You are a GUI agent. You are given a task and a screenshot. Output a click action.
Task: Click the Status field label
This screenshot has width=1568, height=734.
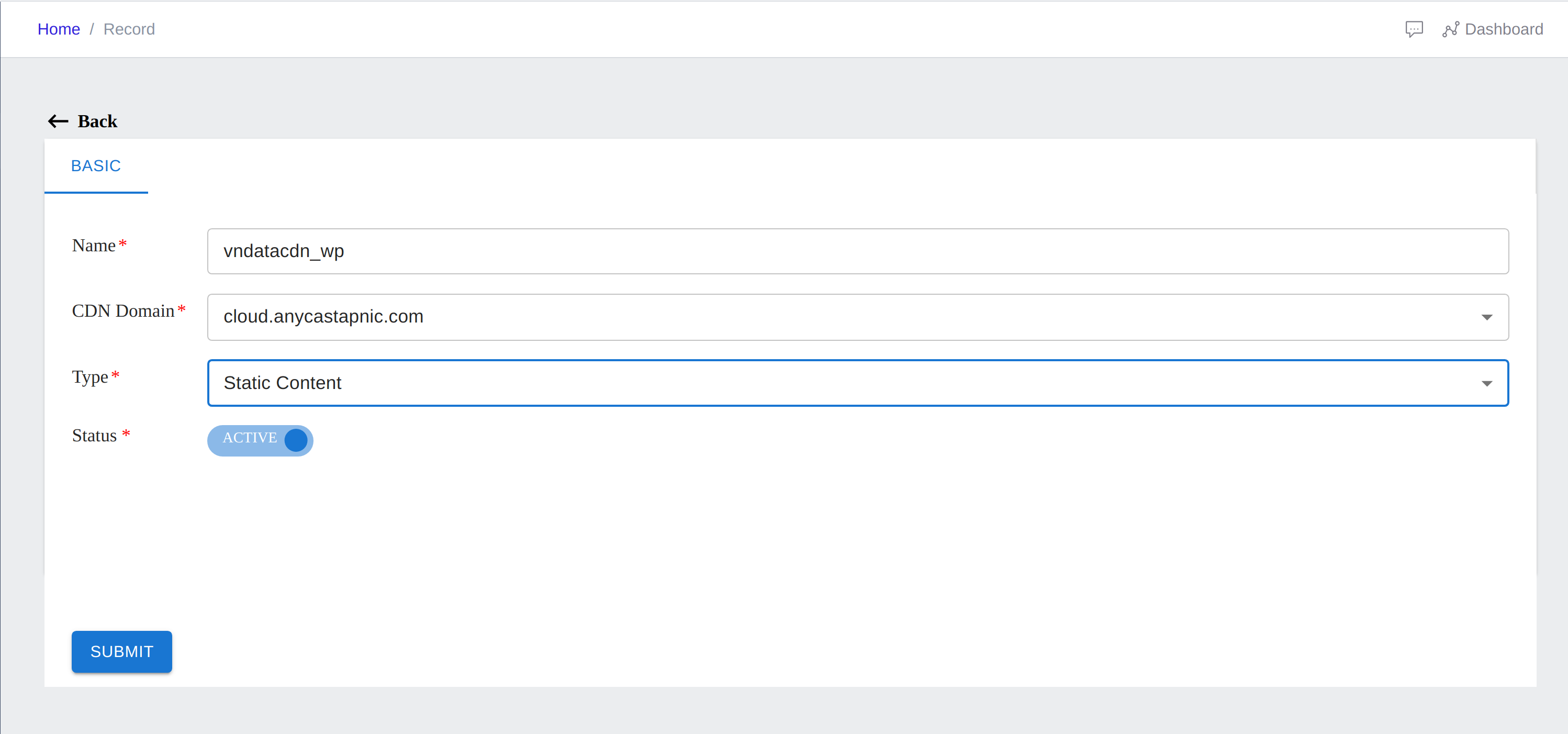click(94, 436)
